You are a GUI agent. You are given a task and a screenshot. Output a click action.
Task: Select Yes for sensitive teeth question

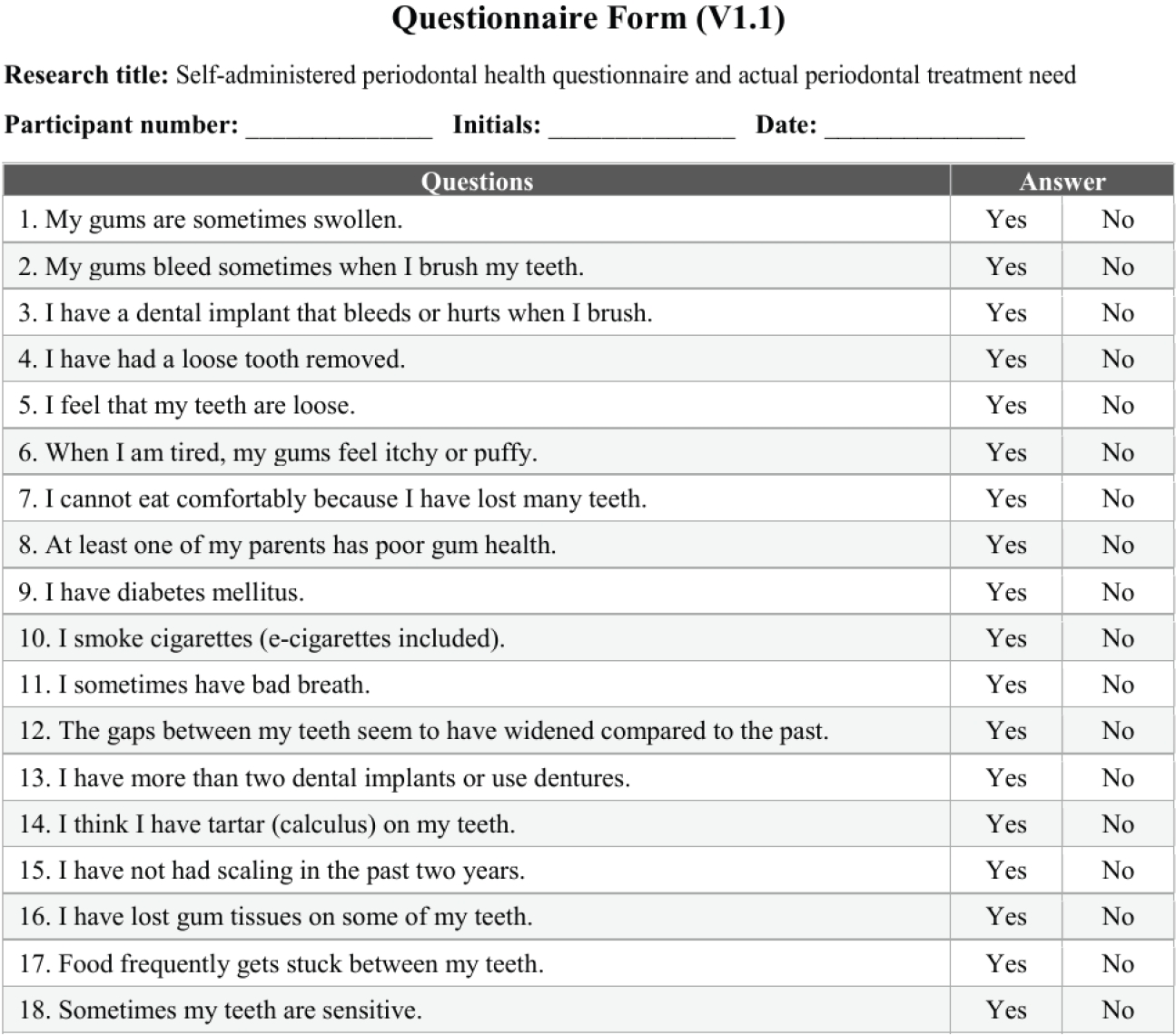pos(1006,1010)
